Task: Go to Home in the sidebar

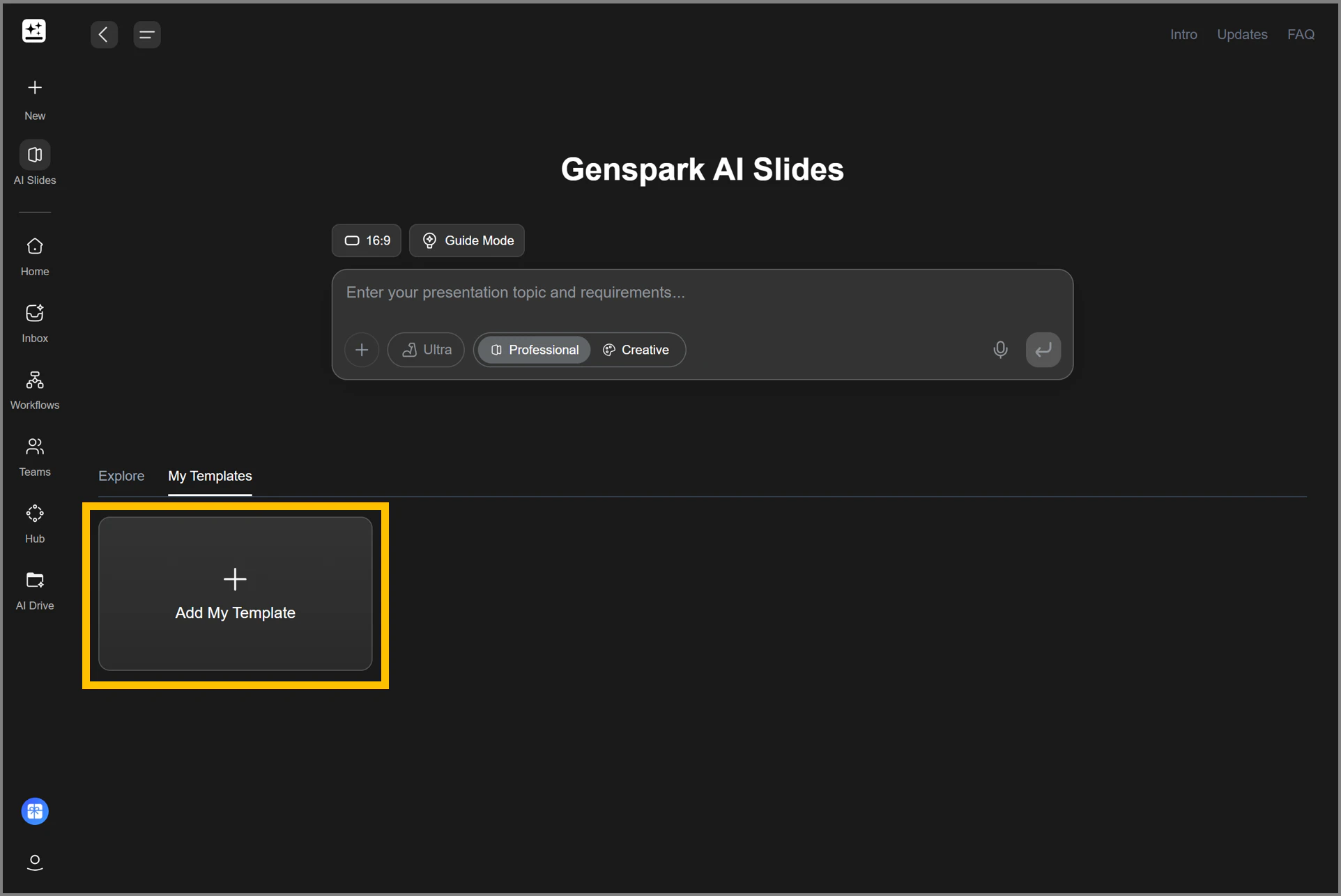Action: [35, 247]
